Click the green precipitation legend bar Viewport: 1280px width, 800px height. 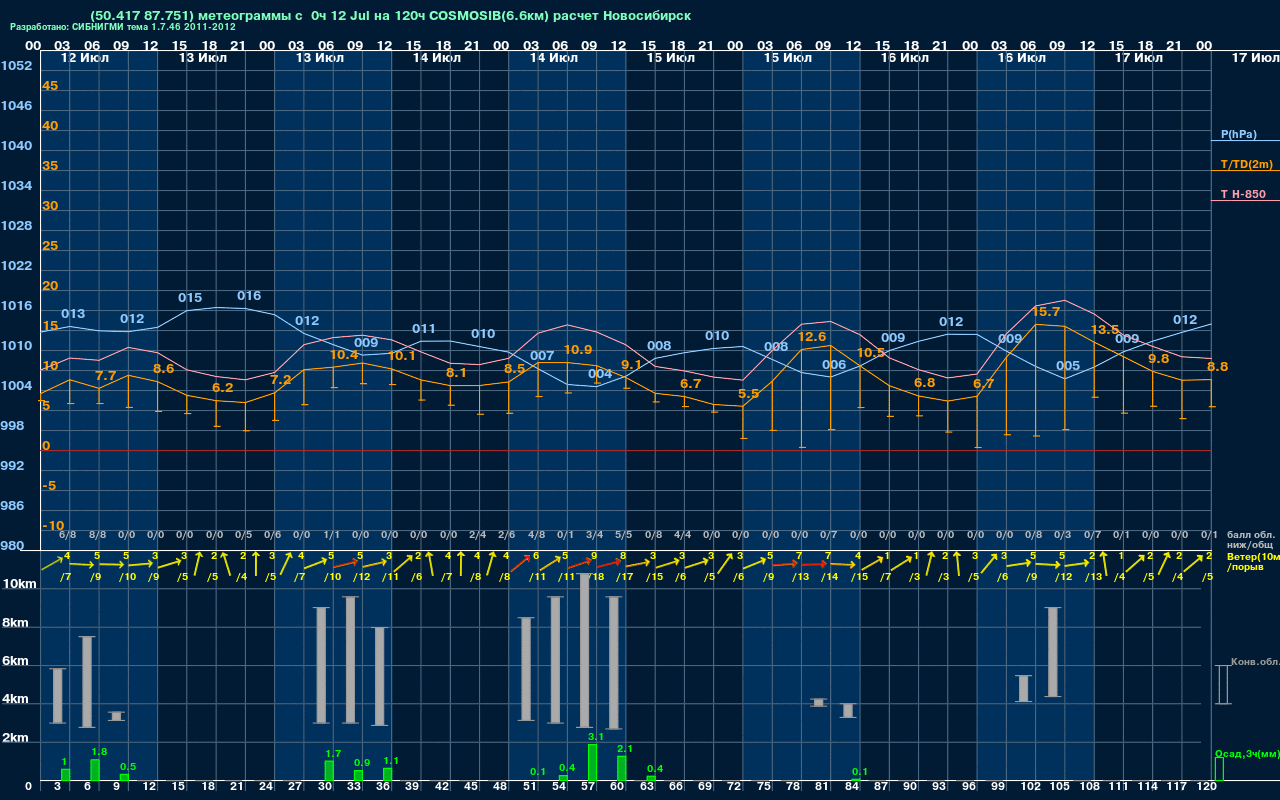(1218, 769)
